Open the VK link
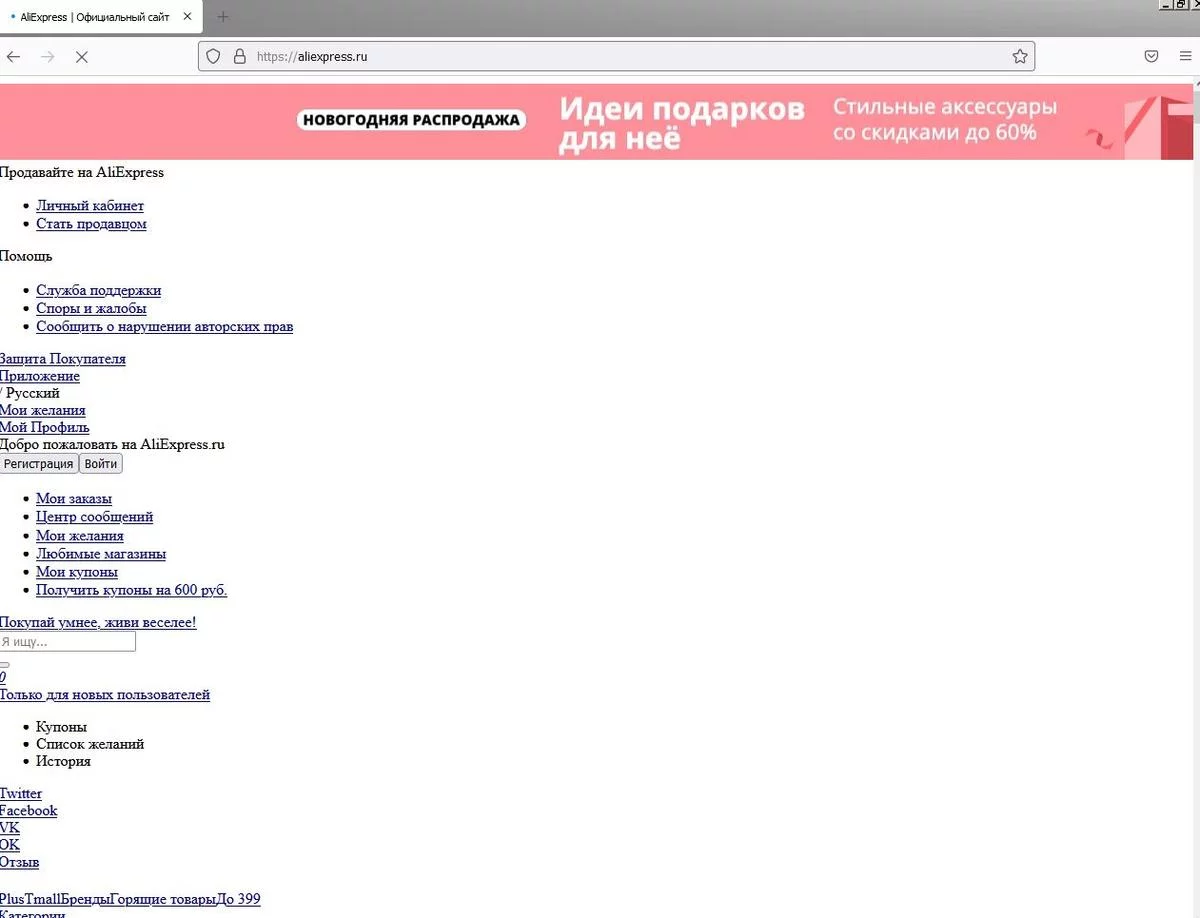 tap(10, 828)
